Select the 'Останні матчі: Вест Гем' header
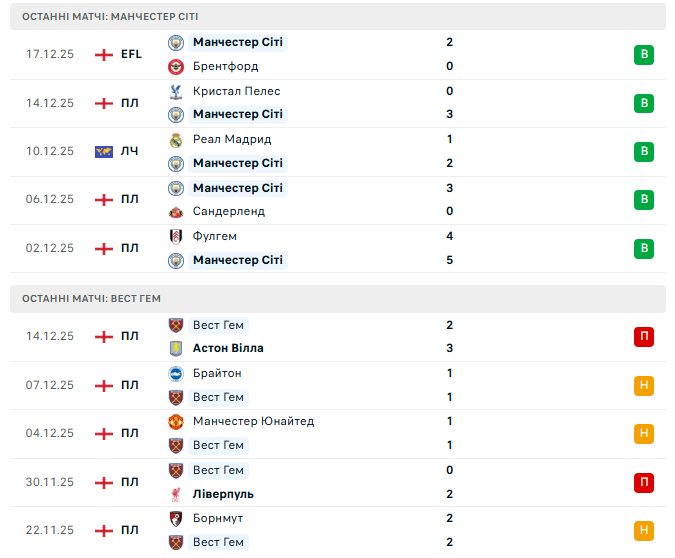The height and width of the screenshot is (558, 675). coord(91,298)
